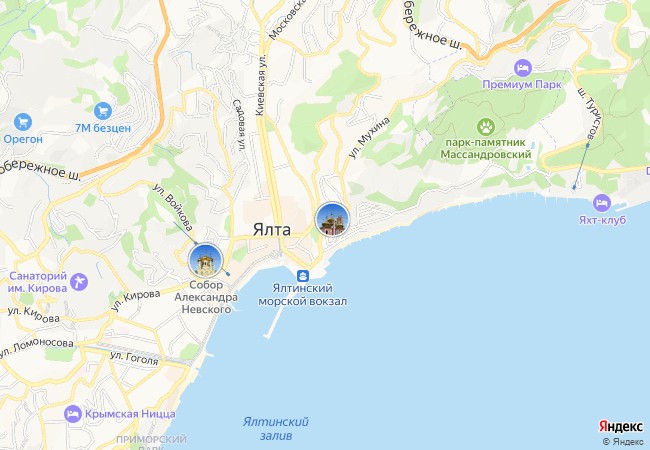Click the Ялта city label
Screen dimensions: 650x450
point(272,230)
